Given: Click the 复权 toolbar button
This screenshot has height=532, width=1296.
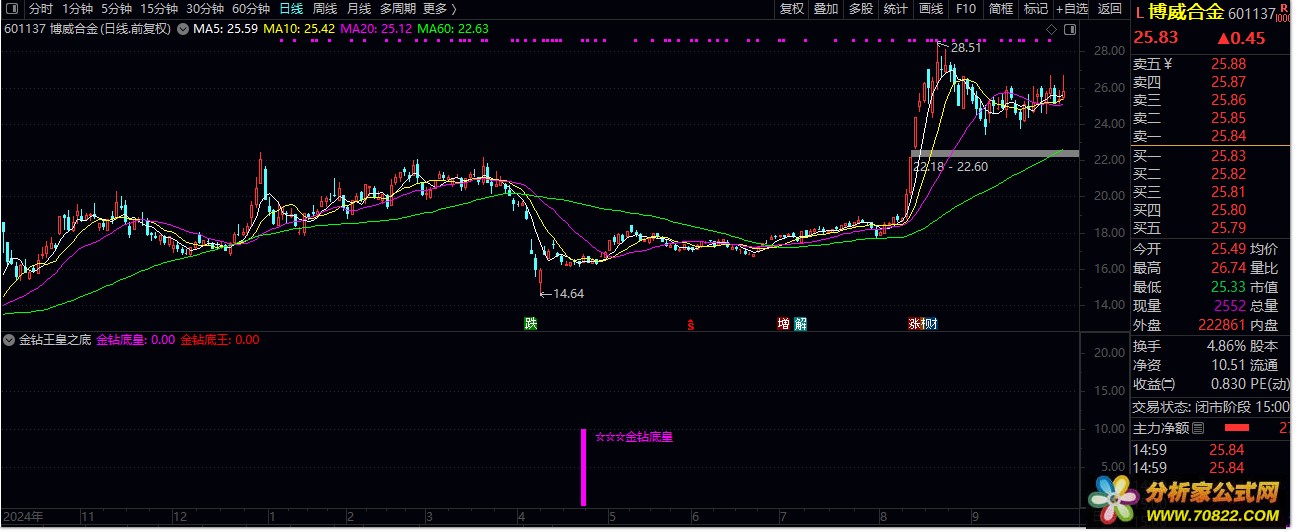Looking at the screenshot, I should tap(792, 8).
